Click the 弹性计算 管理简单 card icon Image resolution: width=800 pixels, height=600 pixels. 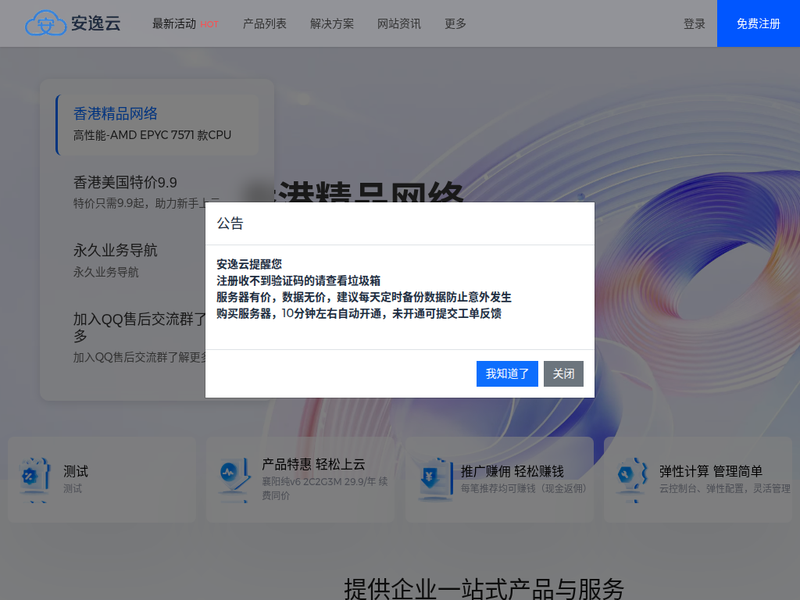(x=631, y=478)
